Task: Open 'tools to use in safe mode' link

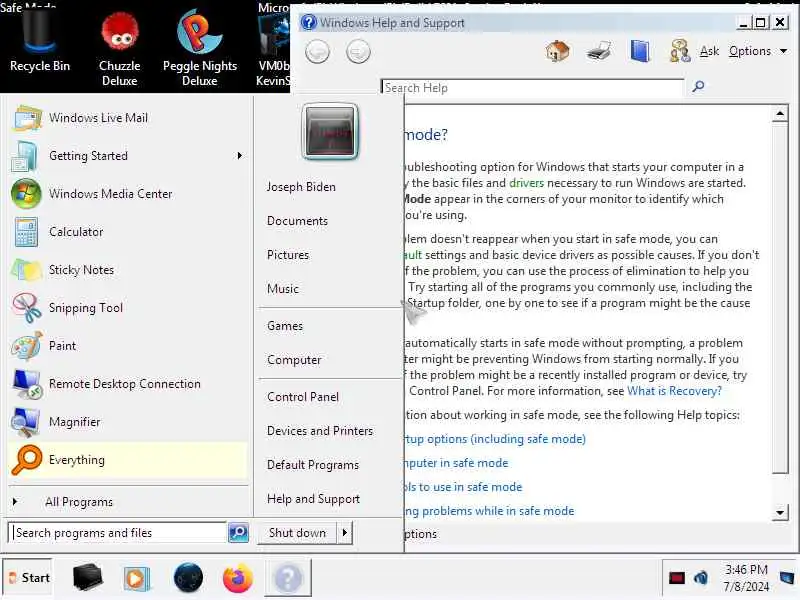Action: (463, 487)
